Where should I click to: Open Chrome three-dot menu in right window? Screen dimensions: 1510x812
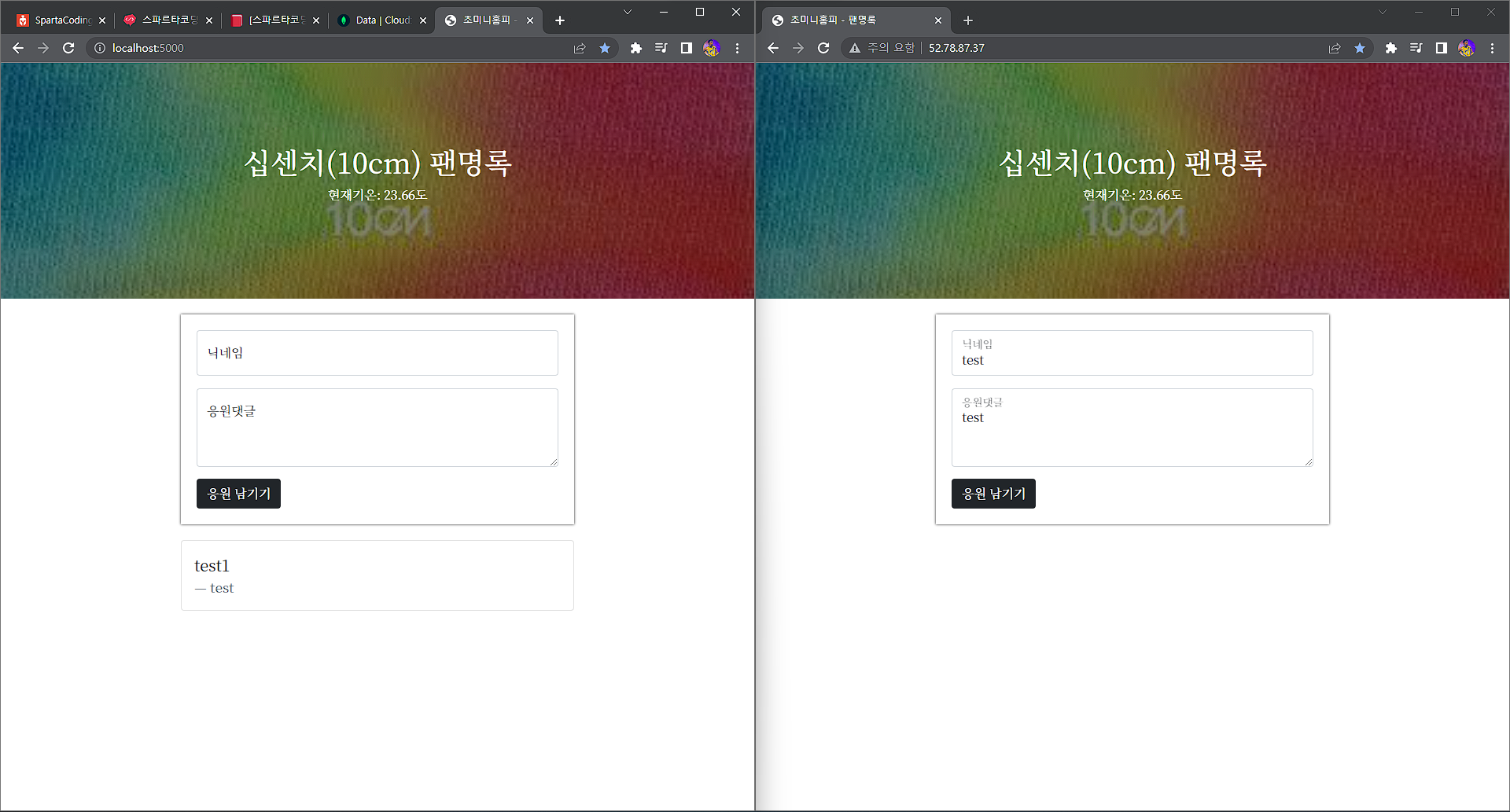1492,48
